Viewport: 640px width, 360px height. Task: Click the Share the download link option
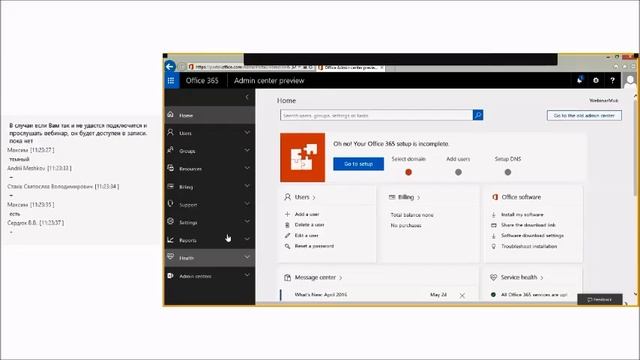[528, 225]
